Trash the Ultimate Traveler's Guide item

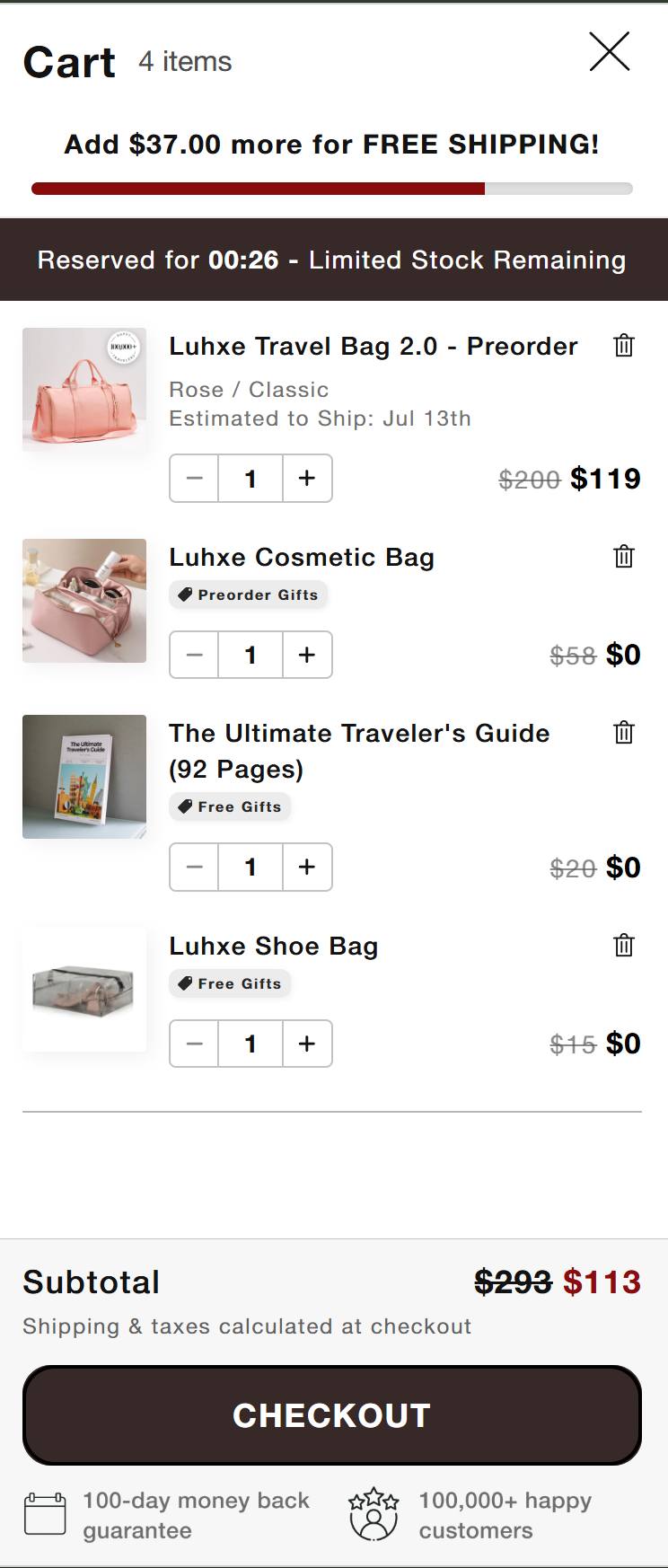click(x=624, y=732)
